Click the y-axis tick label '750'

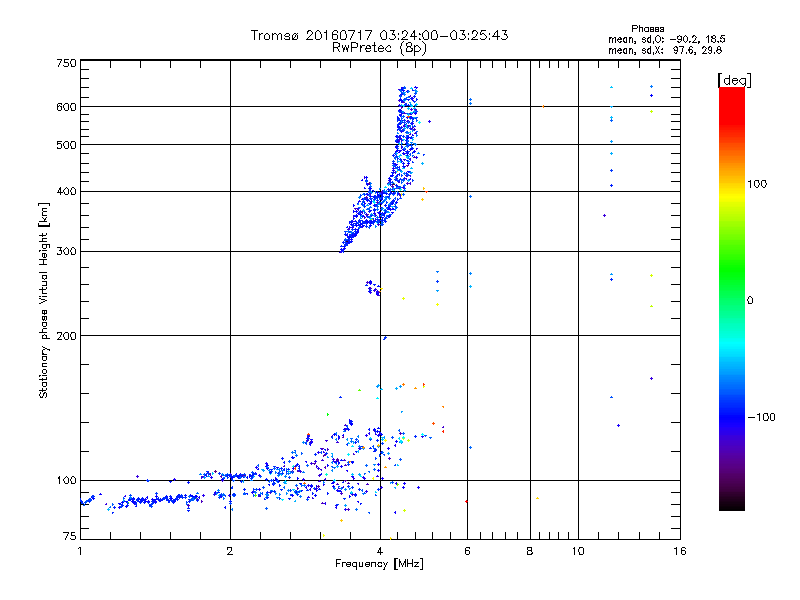coord(66,63)
